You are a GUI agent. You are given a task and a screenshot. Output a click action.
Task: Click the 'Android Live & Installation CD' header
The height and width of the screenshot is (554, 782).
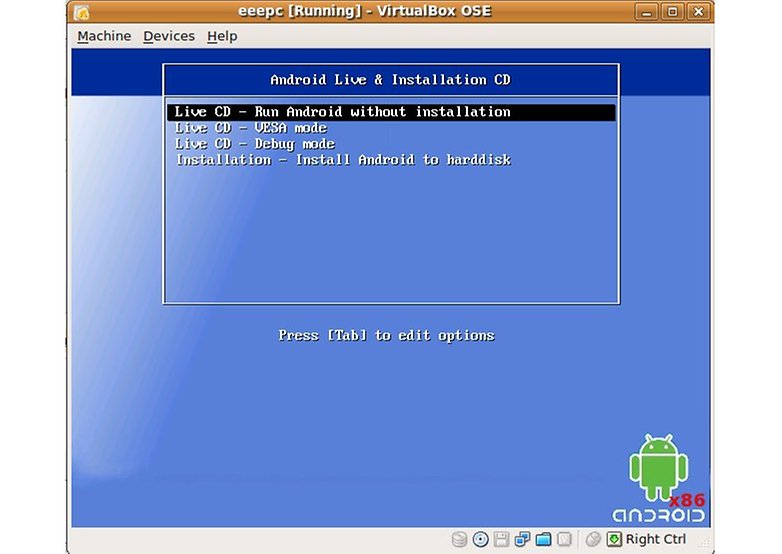click(391, 80)
